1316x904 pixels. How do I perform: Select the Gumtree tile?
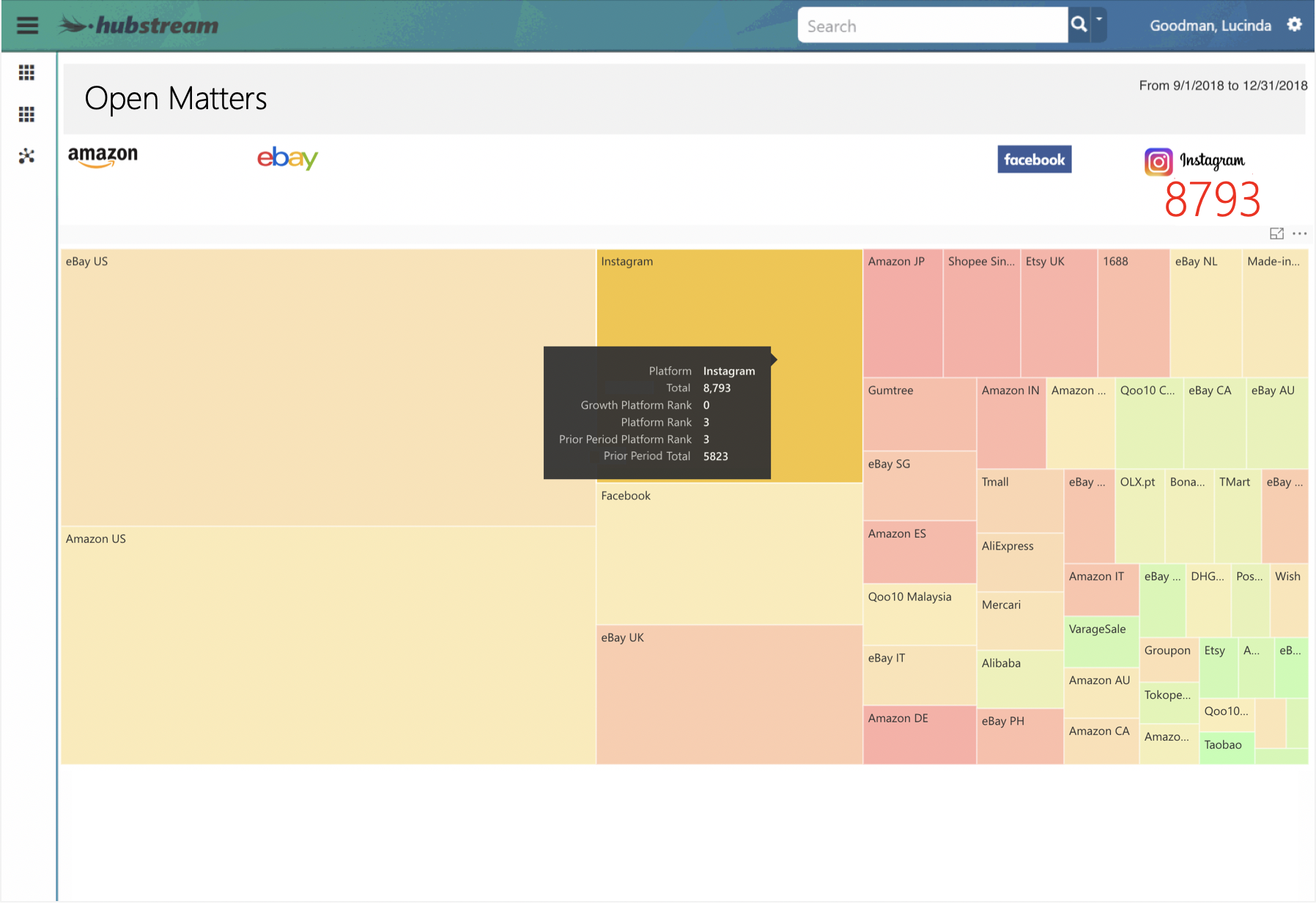[920, 414]
